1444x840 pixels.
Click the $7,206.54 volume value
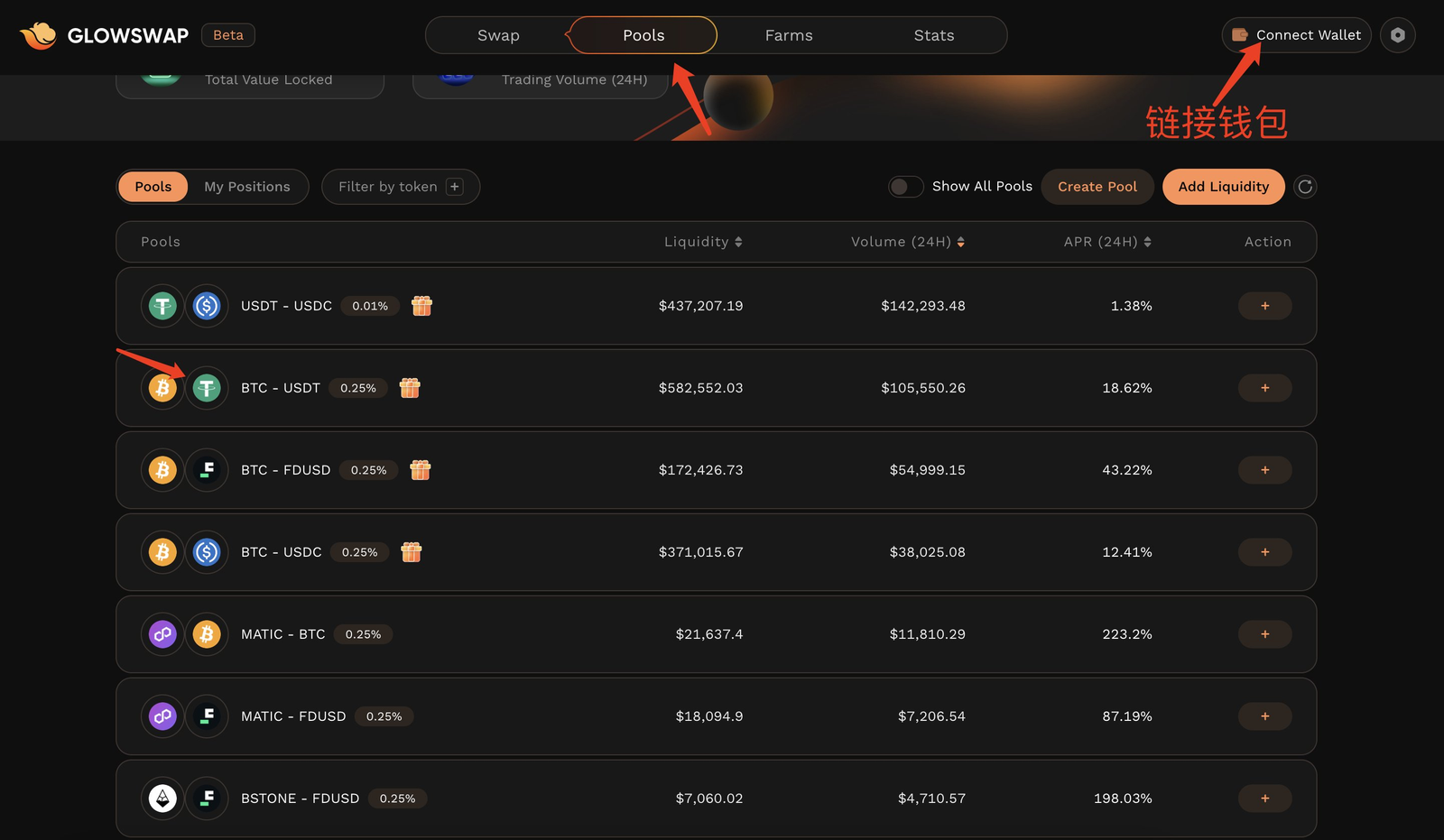[x=931, y=716]
